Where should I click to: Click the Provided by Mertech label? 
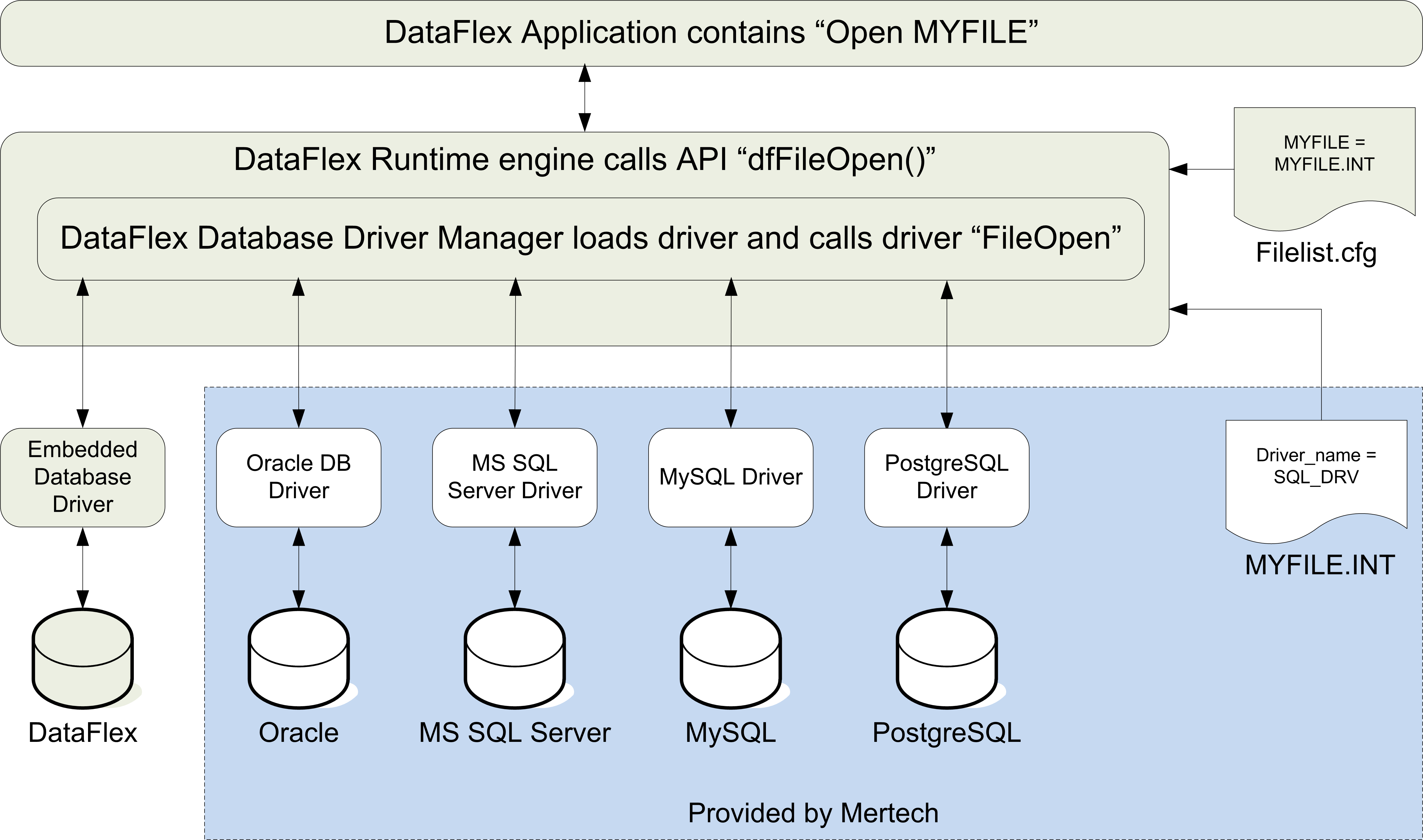point(813,813)
